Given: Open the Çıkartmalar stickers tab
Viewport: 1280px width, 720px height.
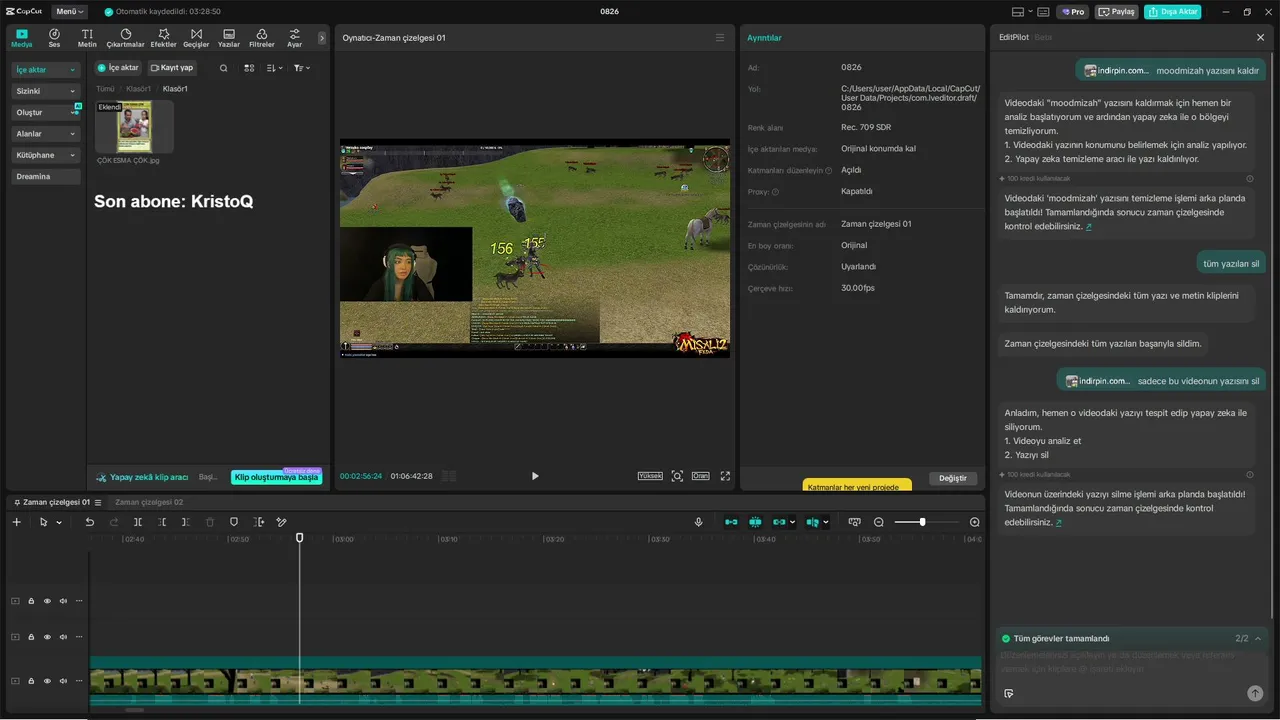Looking at the screenshot, I should pyautogui.click(x=125, y=38).
